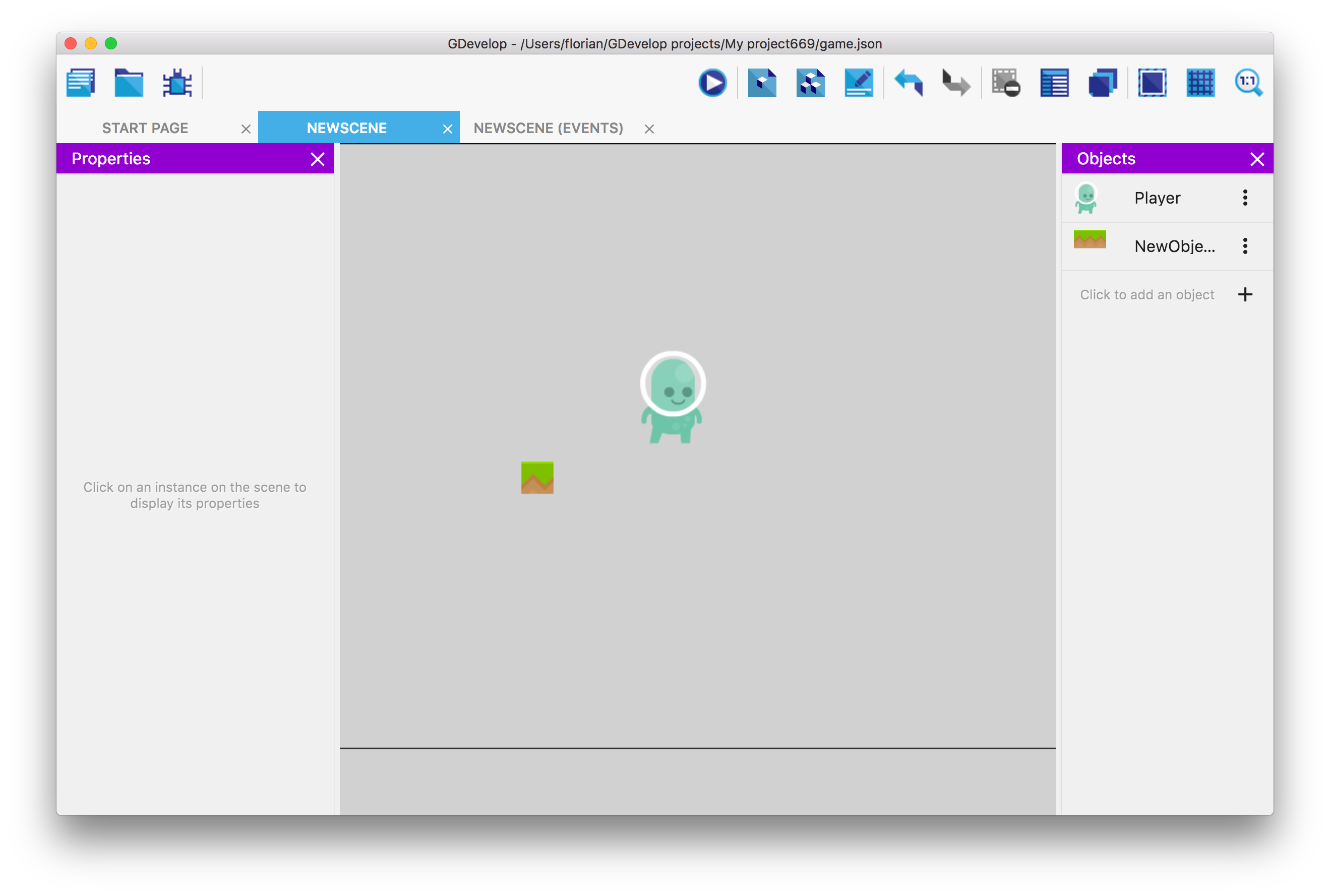Click the Player object thumbnail
This screenshot has width=1330, height=896.
(1090, 197)
